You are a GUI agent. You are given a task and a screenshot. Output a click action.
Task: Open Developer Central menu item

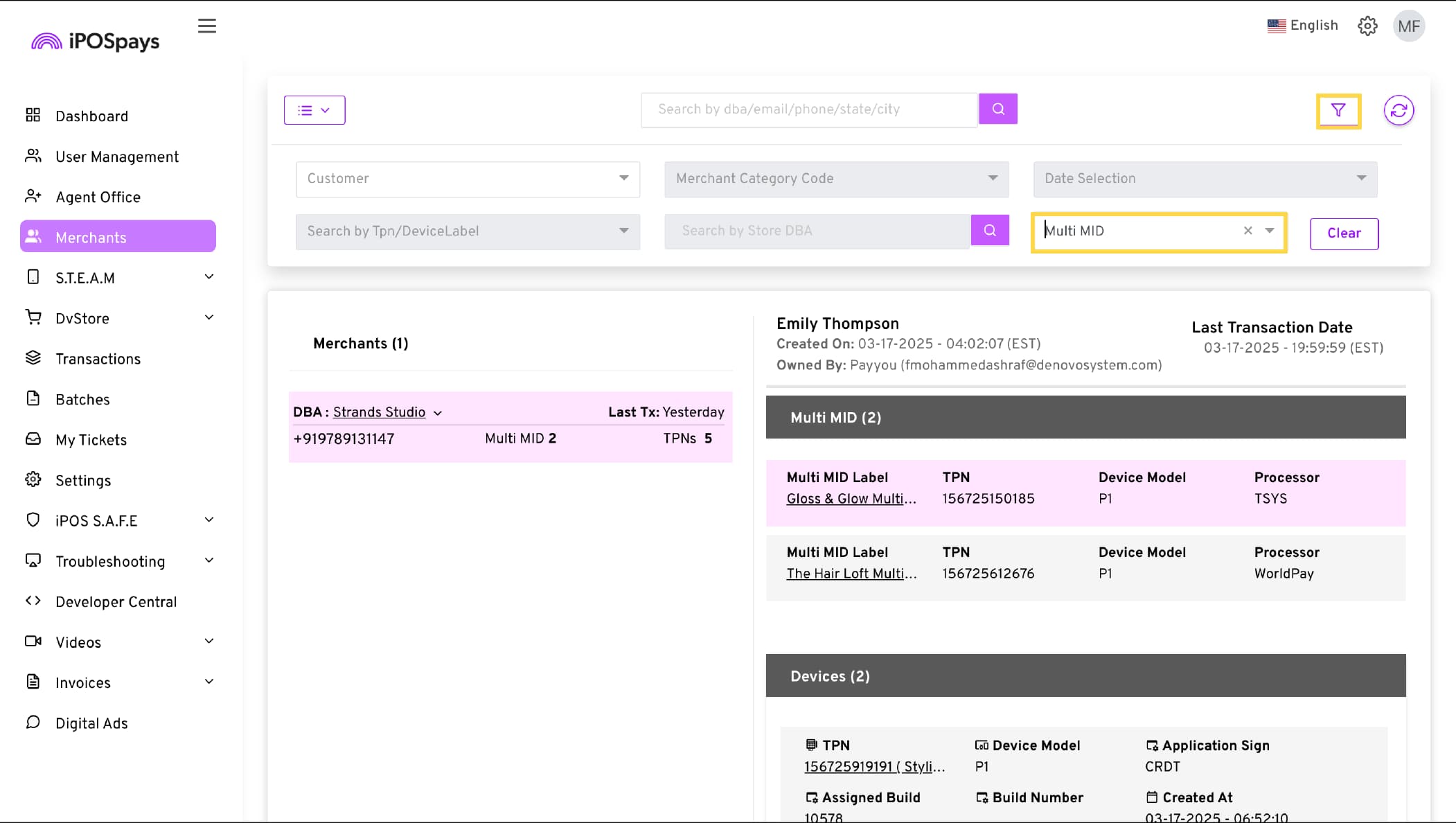pyautogui.click(x=116, y=602)
